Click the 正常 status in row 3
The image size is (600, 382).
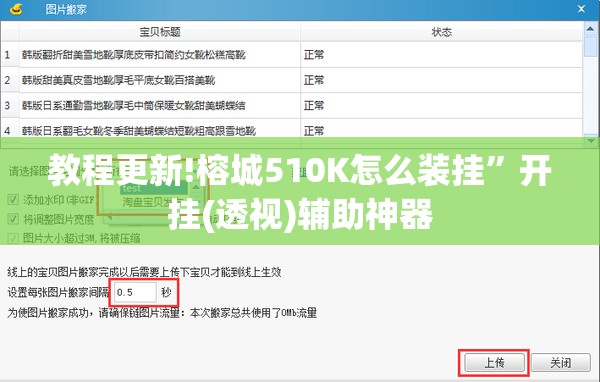pos(314,105)
